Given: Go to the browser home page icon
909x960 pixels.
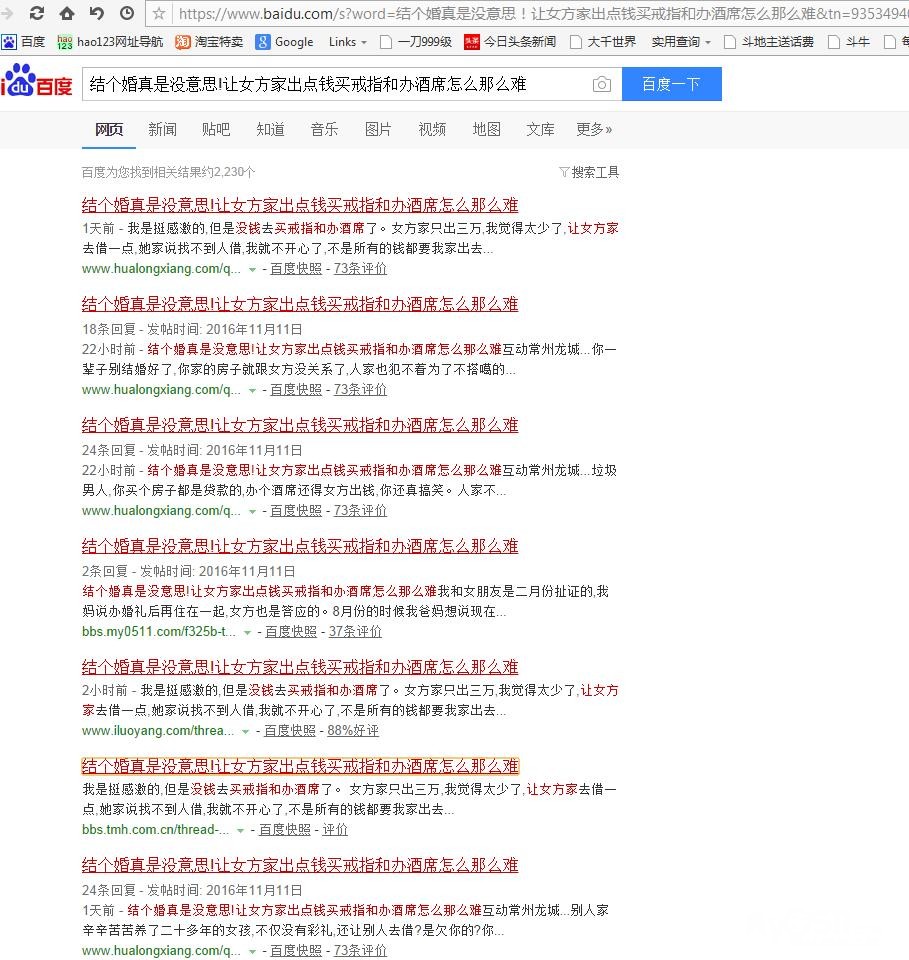Looking at the screenshot, I should 67,13.
